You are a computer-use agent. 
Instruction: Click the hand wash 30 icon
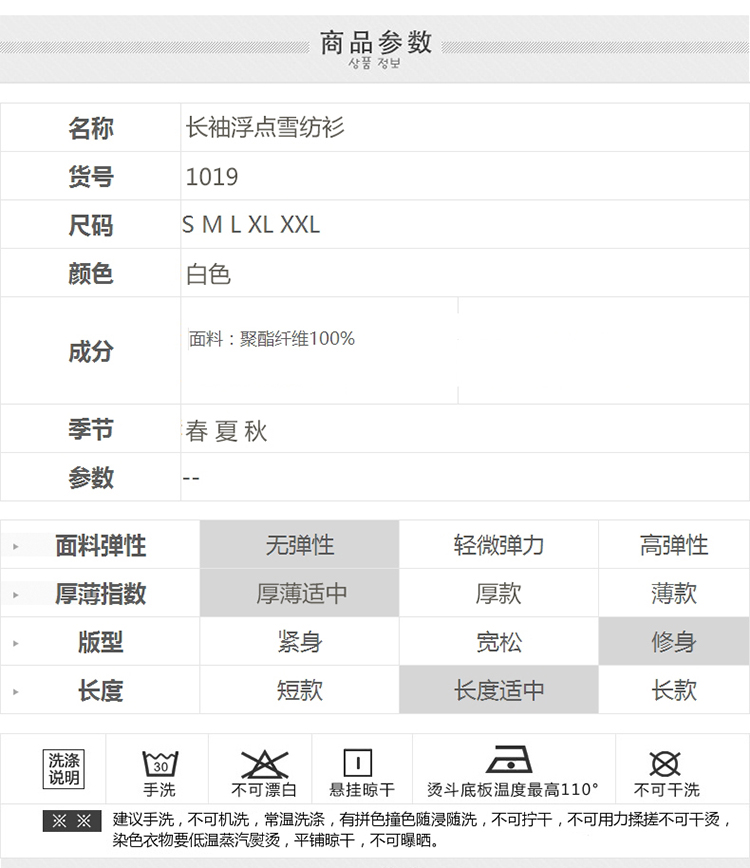pos(159,764)
